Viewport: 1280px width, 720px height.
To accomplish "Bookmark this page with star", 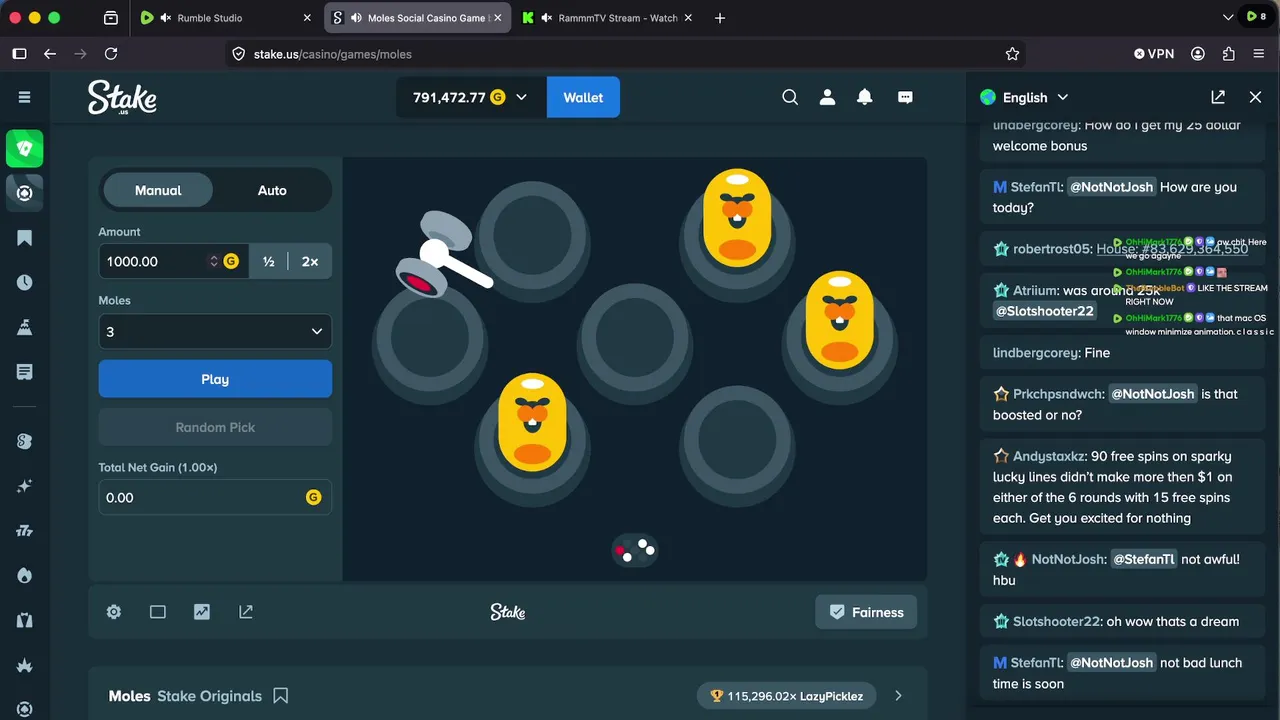I will pyautogui.click(x=1012, y=54).
